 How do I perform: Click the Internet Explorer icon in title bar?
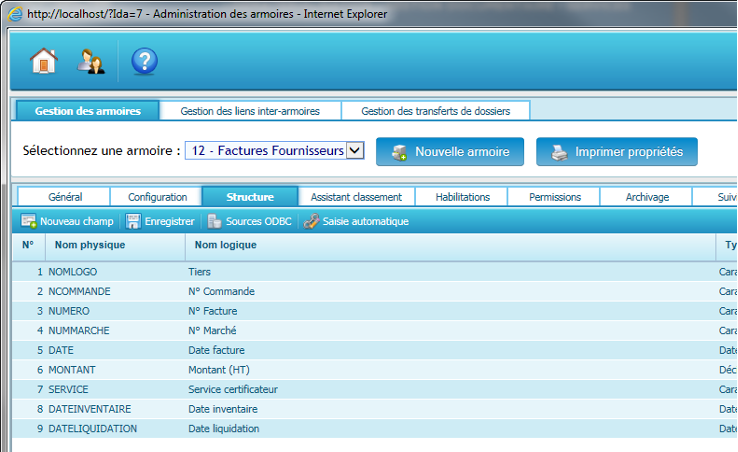point(14,14)
